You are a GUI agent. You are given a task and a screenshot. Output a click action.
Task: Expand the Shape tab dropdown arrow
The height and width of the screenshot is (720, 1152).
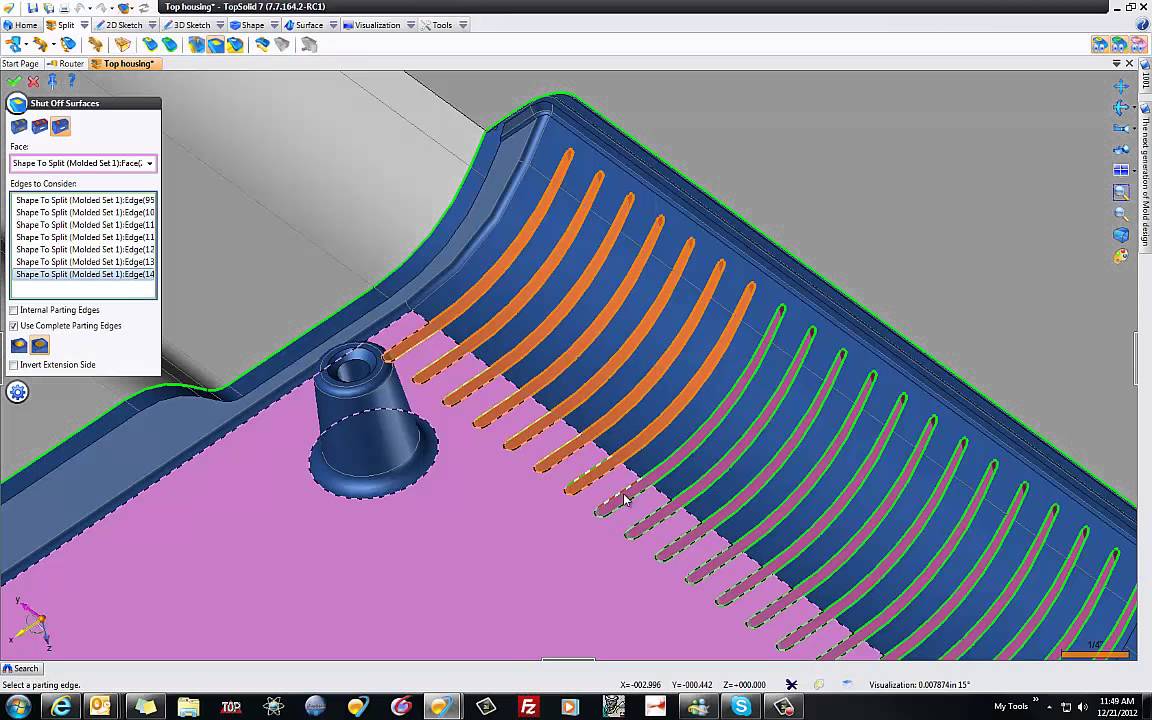click(274, 25)
